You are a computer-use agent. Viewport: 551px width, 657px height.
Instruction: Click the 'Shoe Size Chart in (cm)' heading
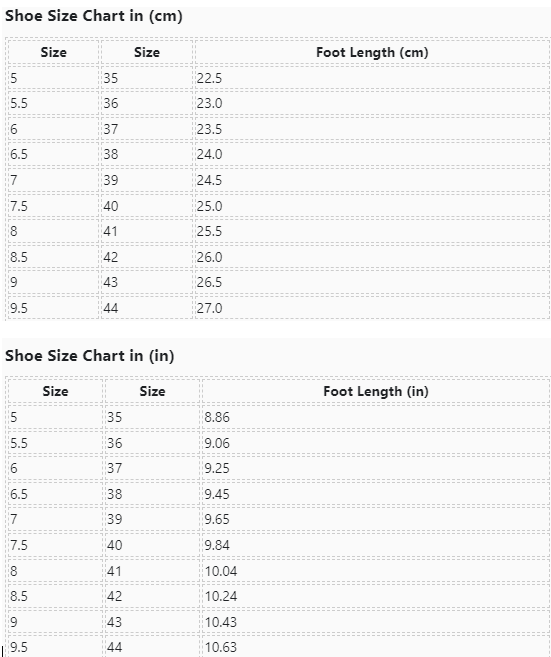(93, 16)
